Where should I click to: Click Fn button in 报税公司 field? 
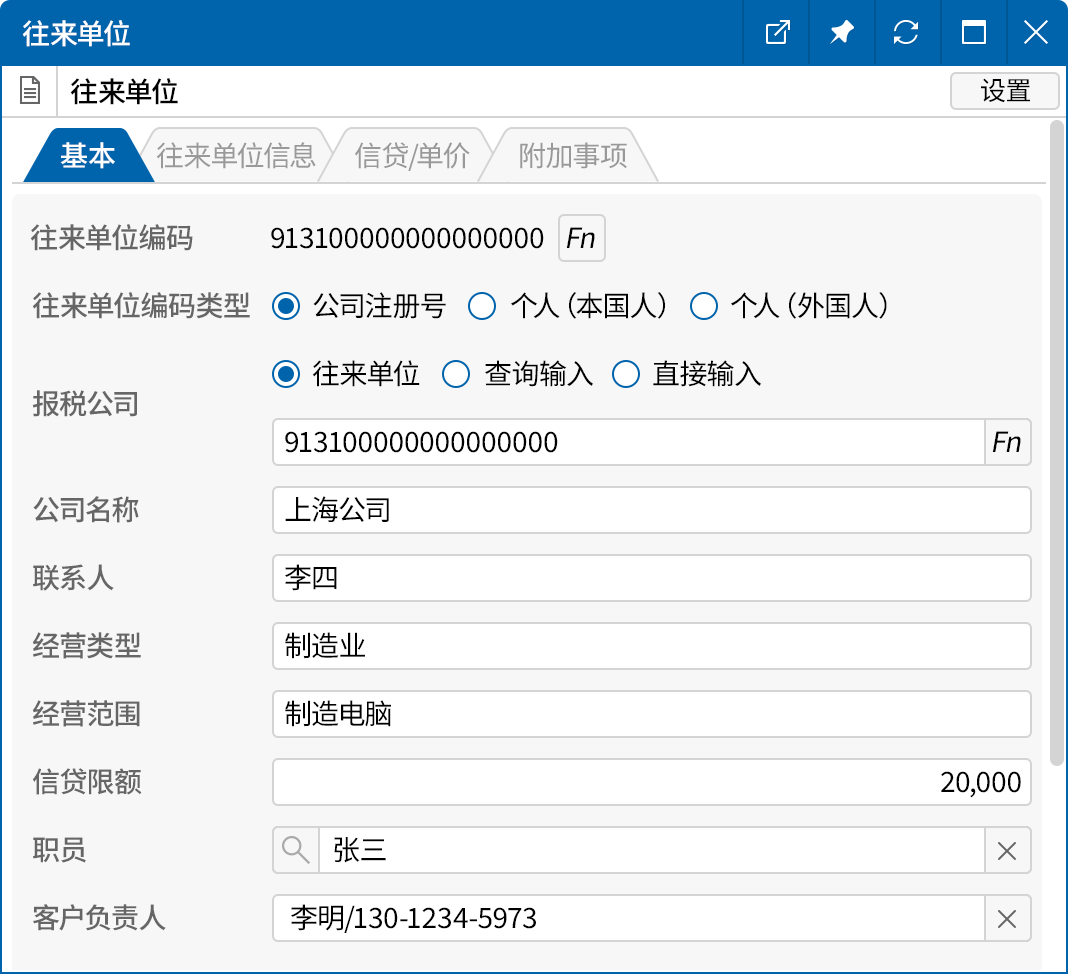click(x=1007, y=442)
